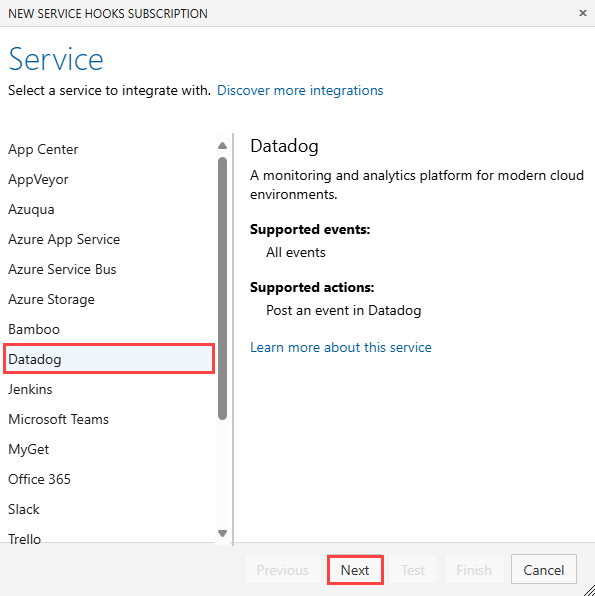This screenshot has width=595, height=596.
Task: Click the service list scroll-up arrow
Action: 223,146
